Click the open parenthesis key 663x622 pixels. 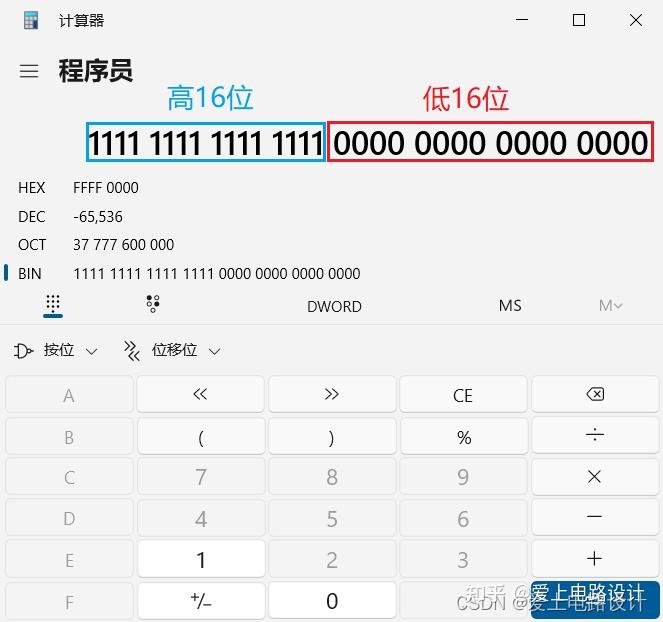click(201, 436)
